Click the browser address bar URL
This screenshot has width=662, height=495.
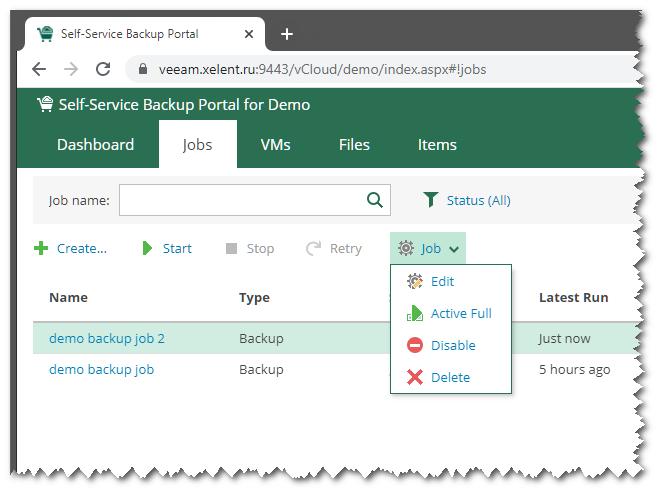(x=323, y=69)
